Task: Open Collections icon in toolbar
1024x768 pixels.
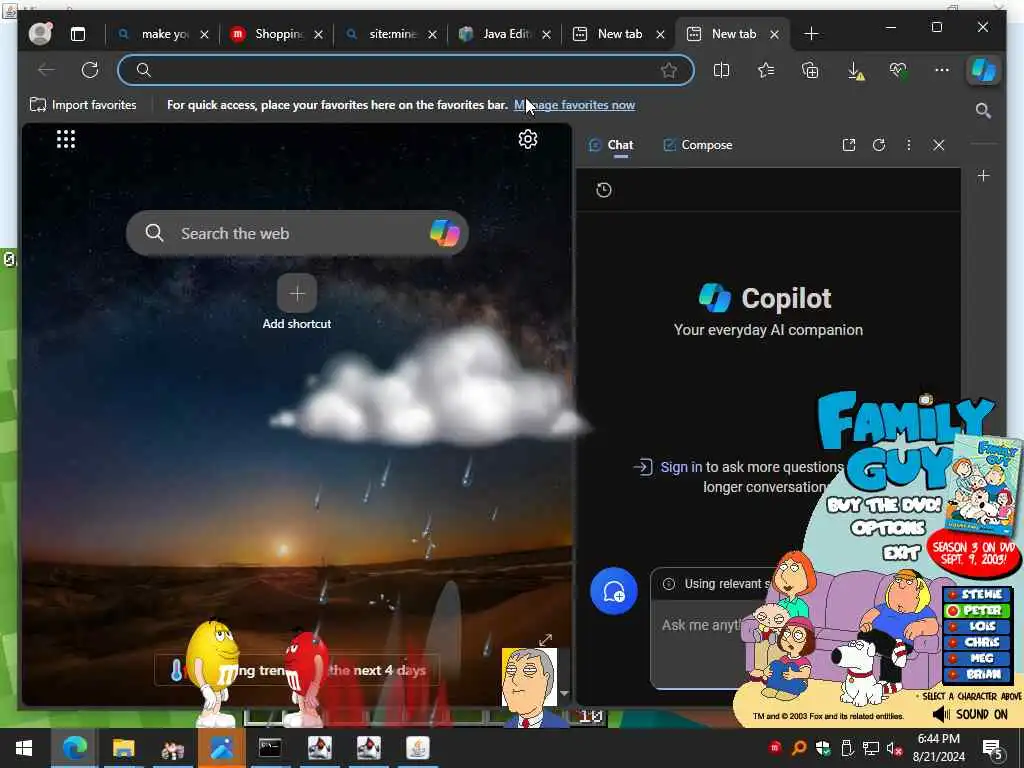Action: point(810,70)
